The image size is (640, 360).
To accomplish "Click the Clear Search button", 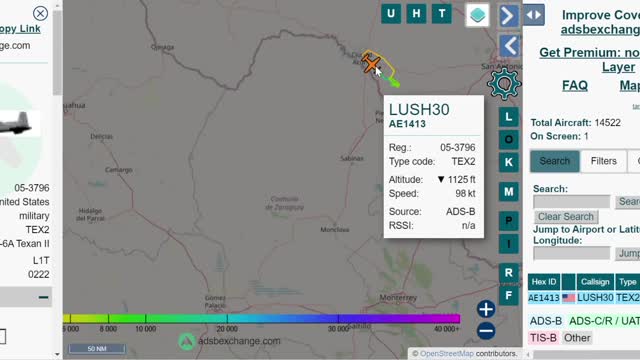I will (x=566, y=217).
